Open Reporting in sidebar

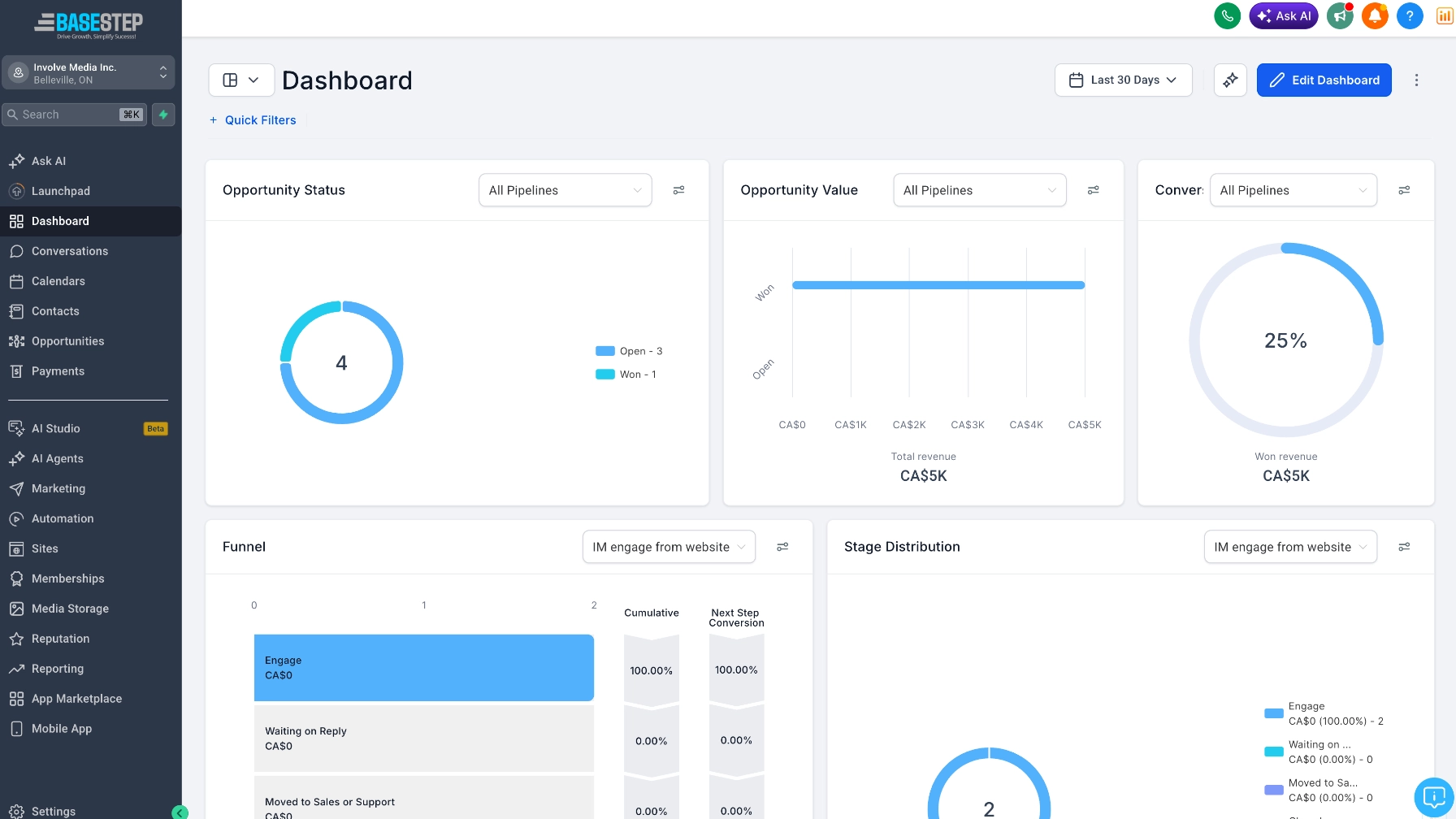pyautogui.click(x=90, y=669)
